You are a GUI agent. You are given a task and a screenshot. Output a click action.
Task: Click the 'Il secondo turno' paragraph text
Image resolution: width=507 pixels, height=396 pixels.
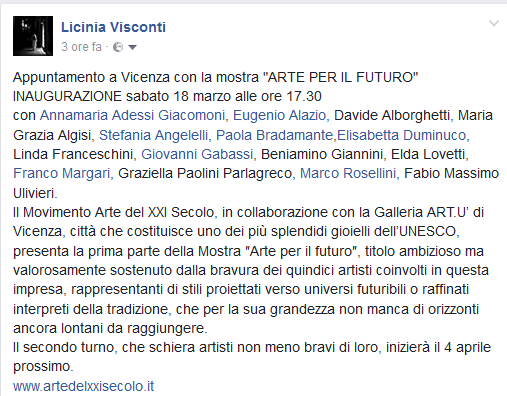pyautogui.click(x=252, y=357)
